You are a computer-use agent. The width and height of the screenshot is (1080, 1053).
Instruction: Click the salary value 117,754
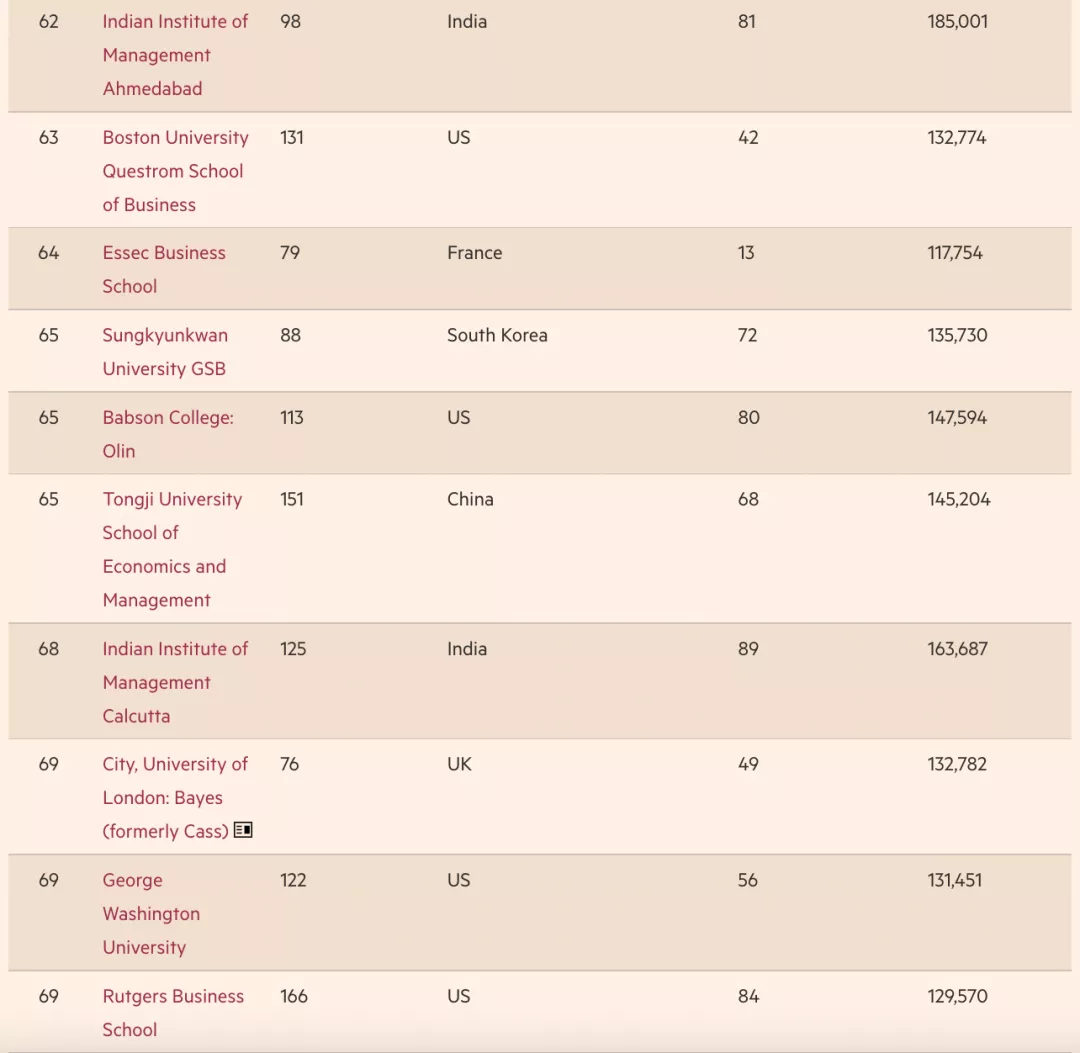tap(955, 253)
